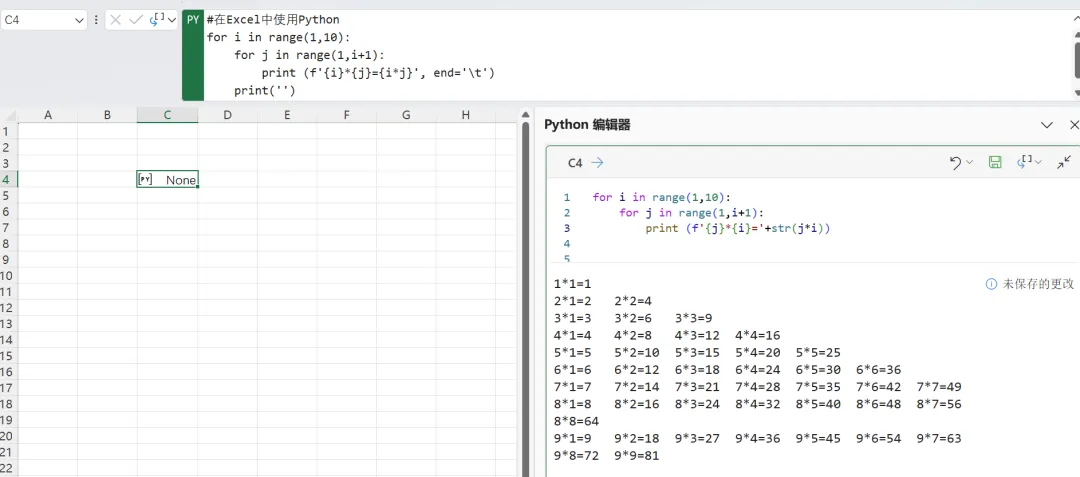
Task: Close the Python 编辑器 pane
Action: (1074, 125)
